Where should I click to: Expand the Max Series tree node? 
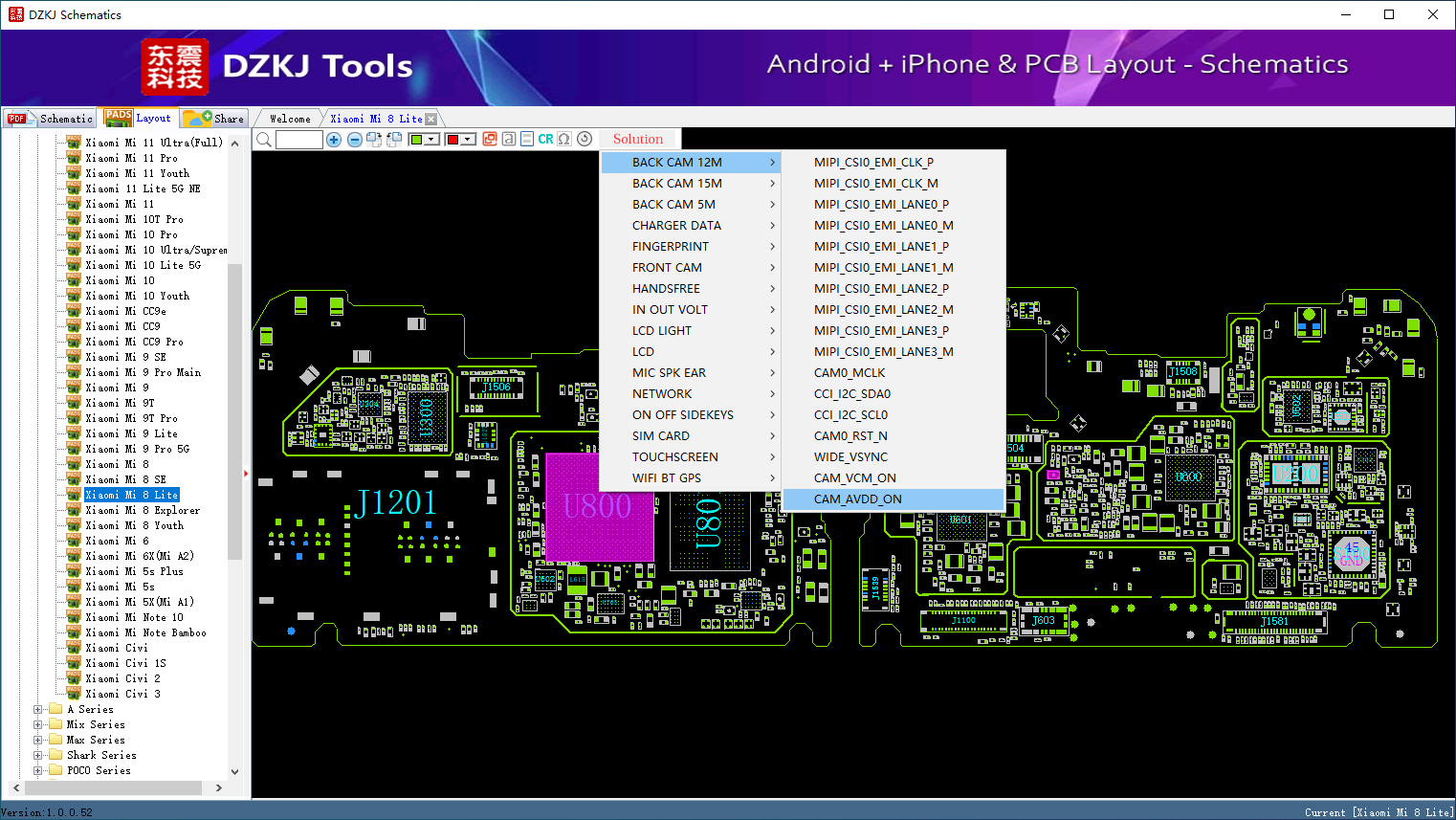point(38,740)
